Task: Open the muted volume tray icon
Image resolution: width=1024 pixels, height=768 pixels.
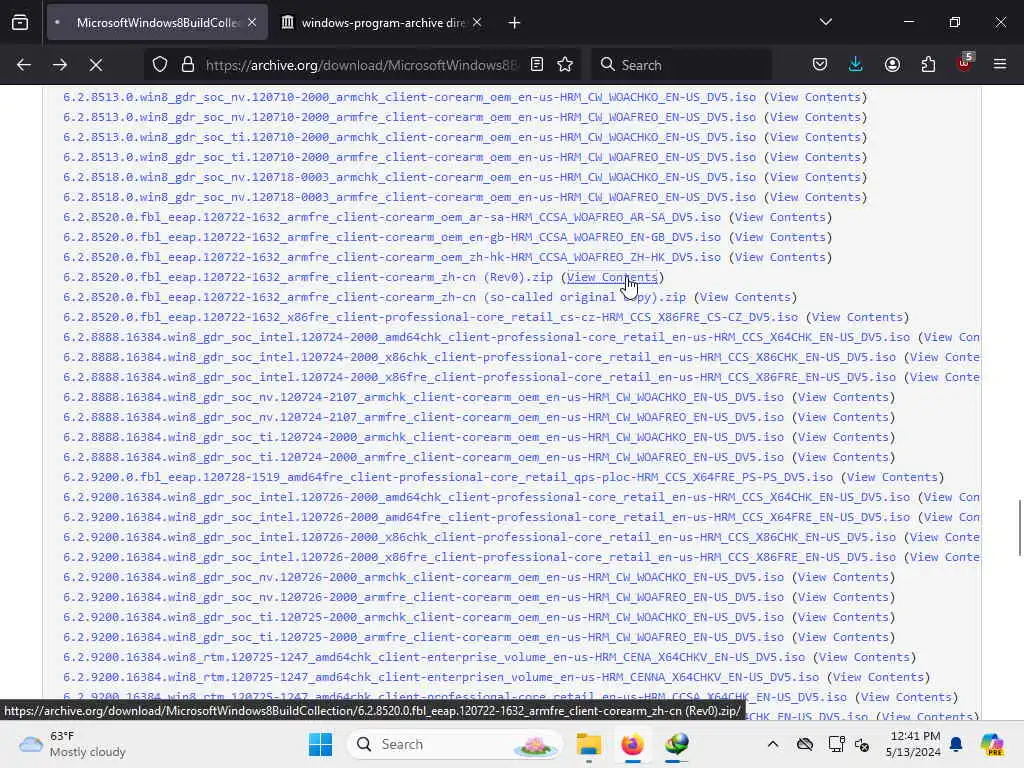Action: click(862, 744)
